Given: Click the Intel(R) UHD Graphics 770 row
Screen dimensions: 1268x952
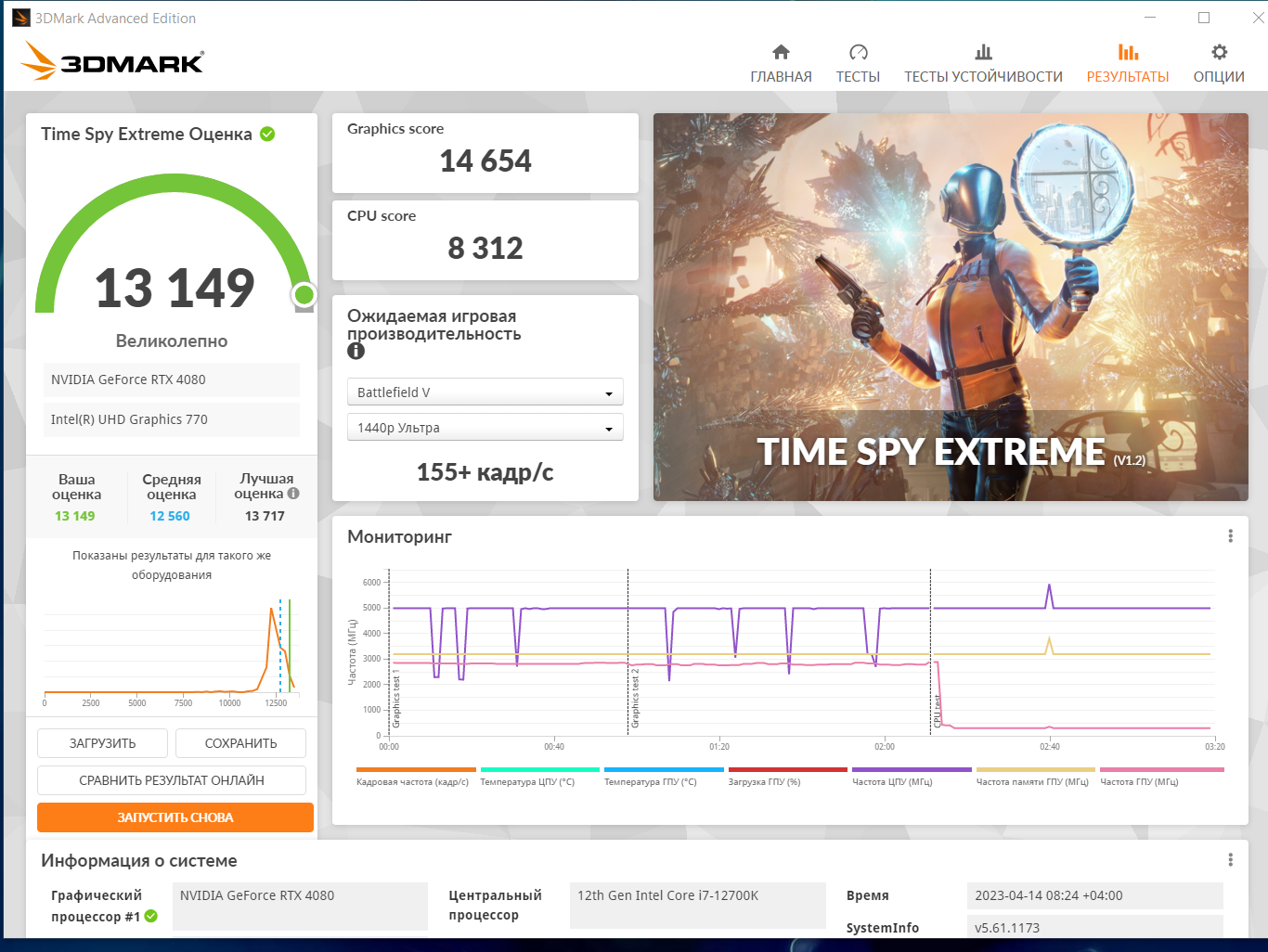Looking at the screenshot, I should (171, 419).
